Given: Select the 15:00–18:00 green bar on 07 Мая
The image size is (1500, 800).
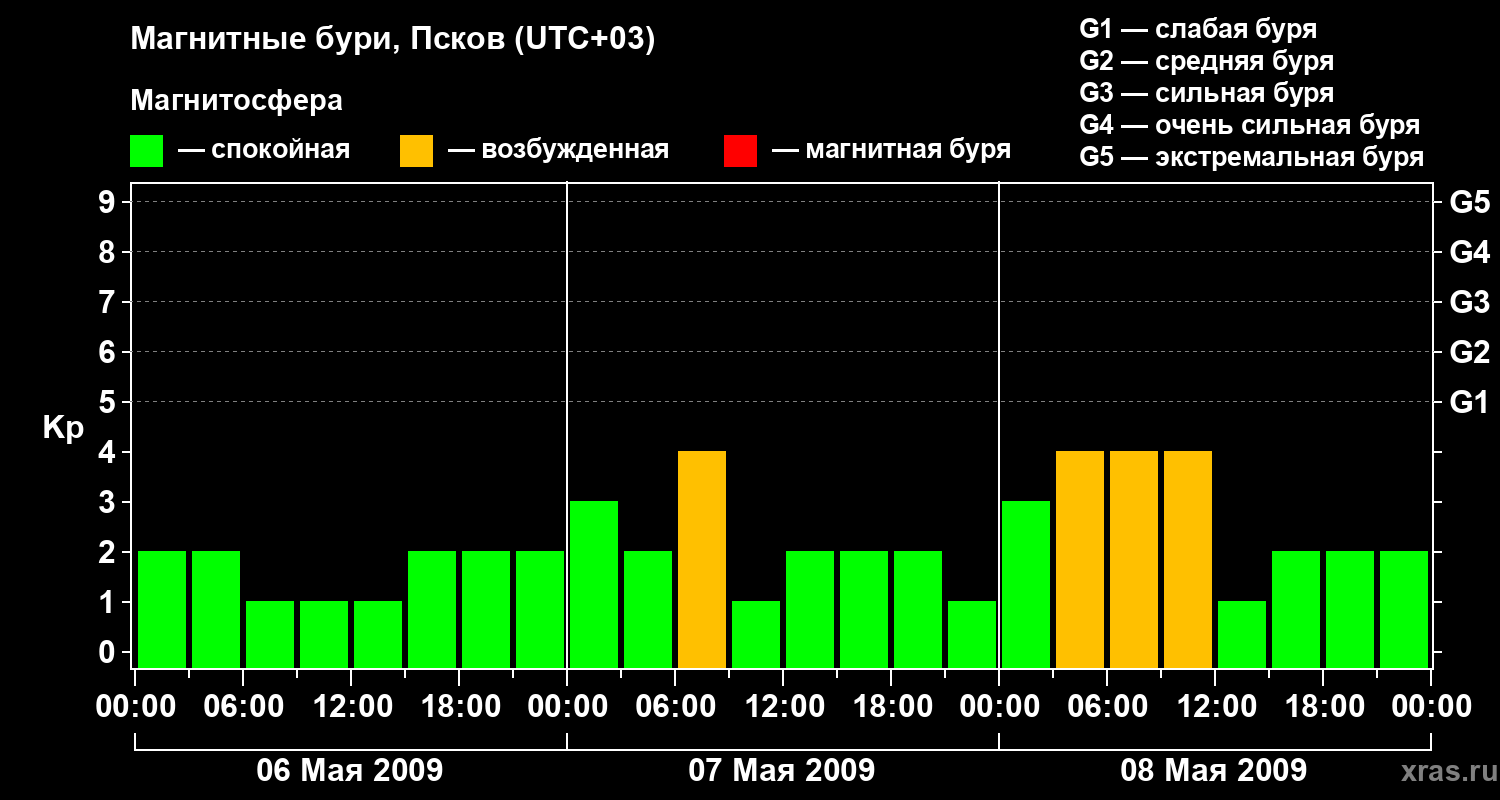Looking at the screenshot, I should 864,609.
